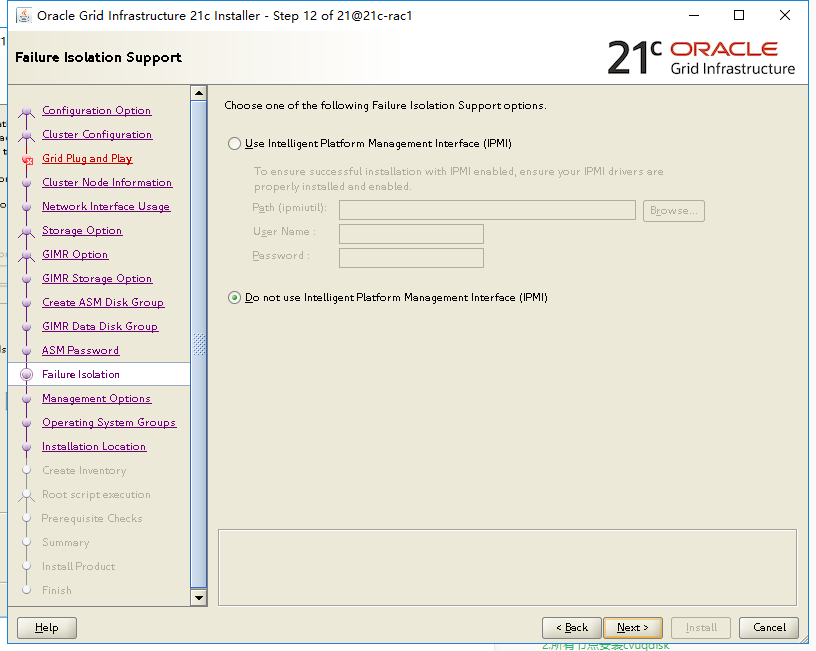Click the Root script execution step text
Image resolution: width=816 pixels, height=651 pixels.
coord(96,494)
